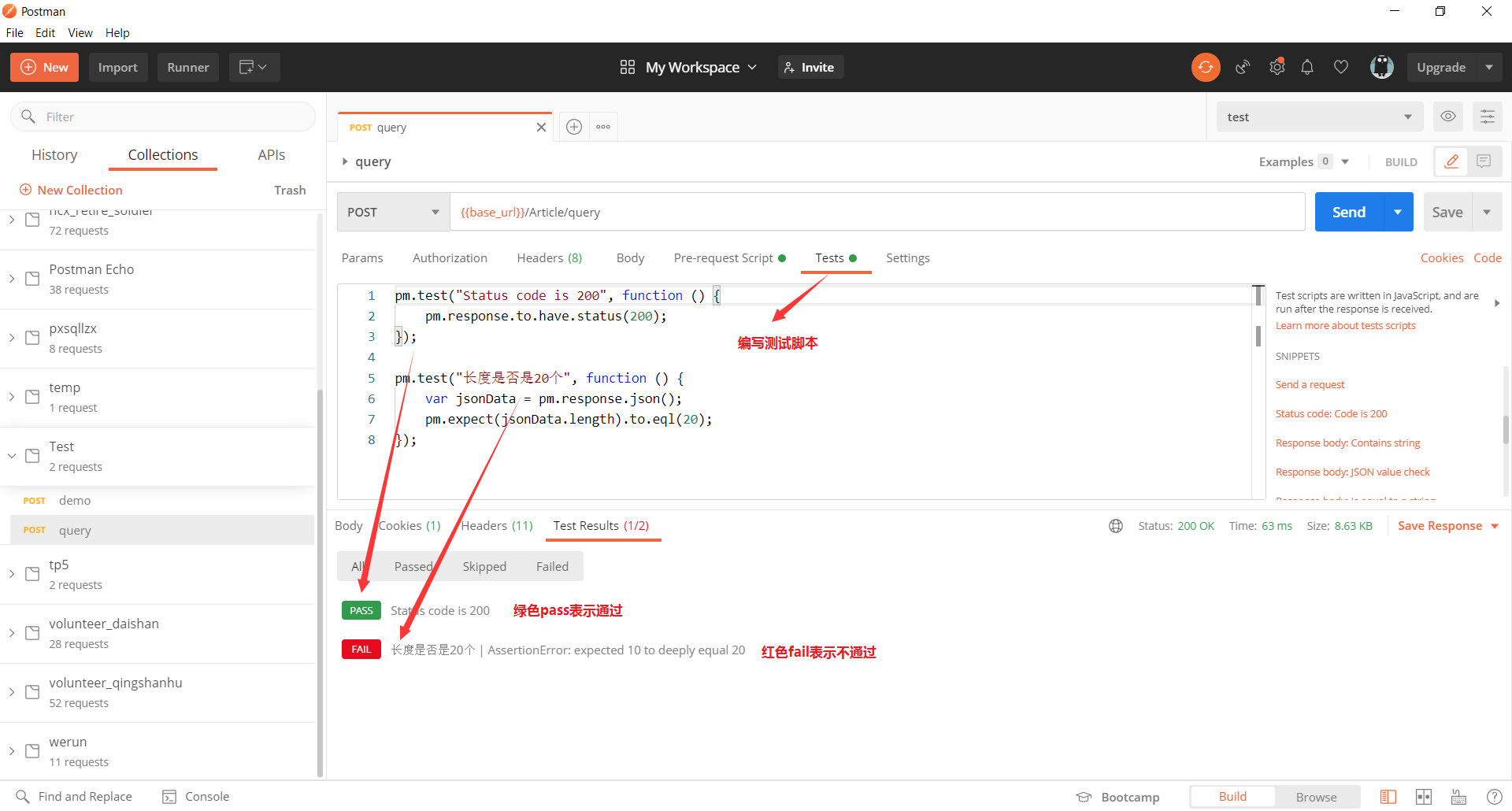Click the edit pencil icon
The width and height of the screenshot is (1512, 811).
[x=1451, y=161]
